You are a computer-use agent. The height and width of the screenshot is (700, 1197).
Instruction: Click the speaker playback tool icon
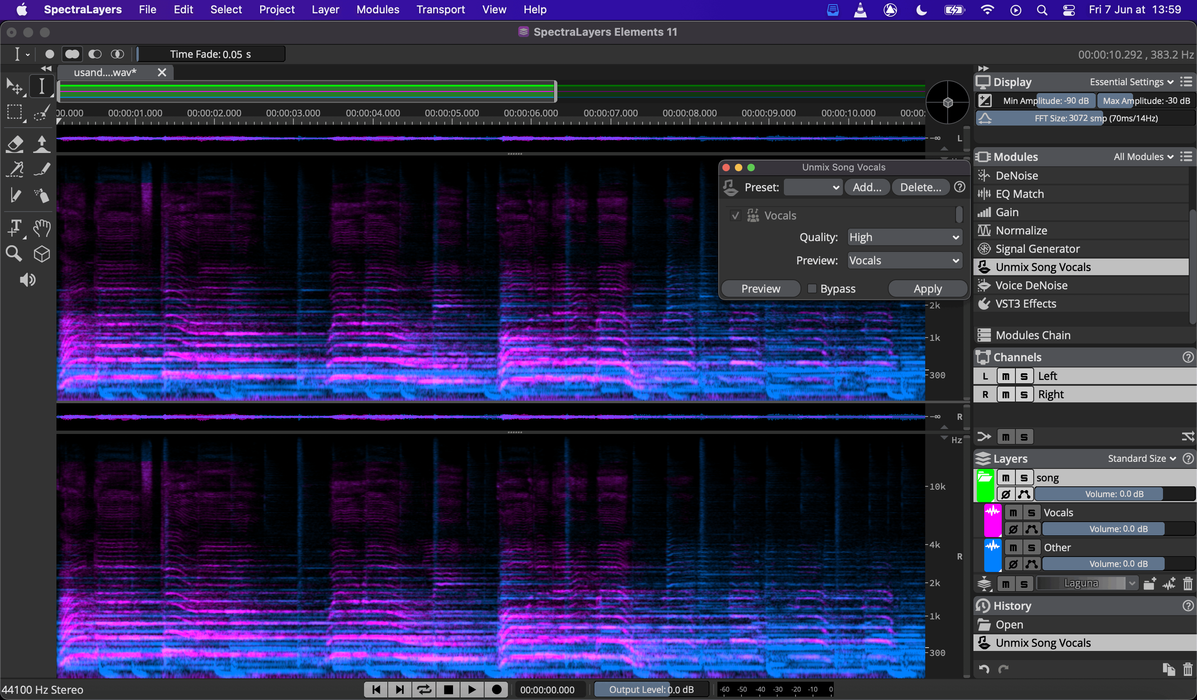[x=27, y=280]
